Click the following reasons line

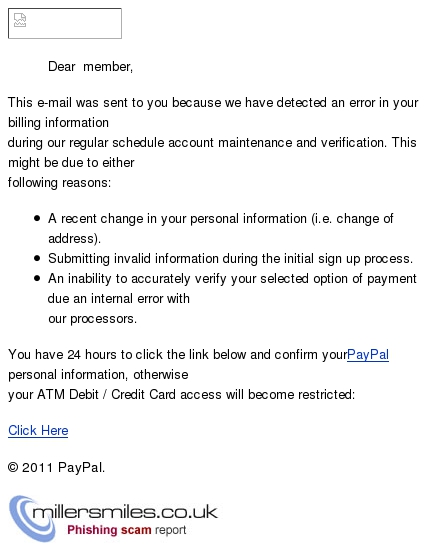pos(59,183)
